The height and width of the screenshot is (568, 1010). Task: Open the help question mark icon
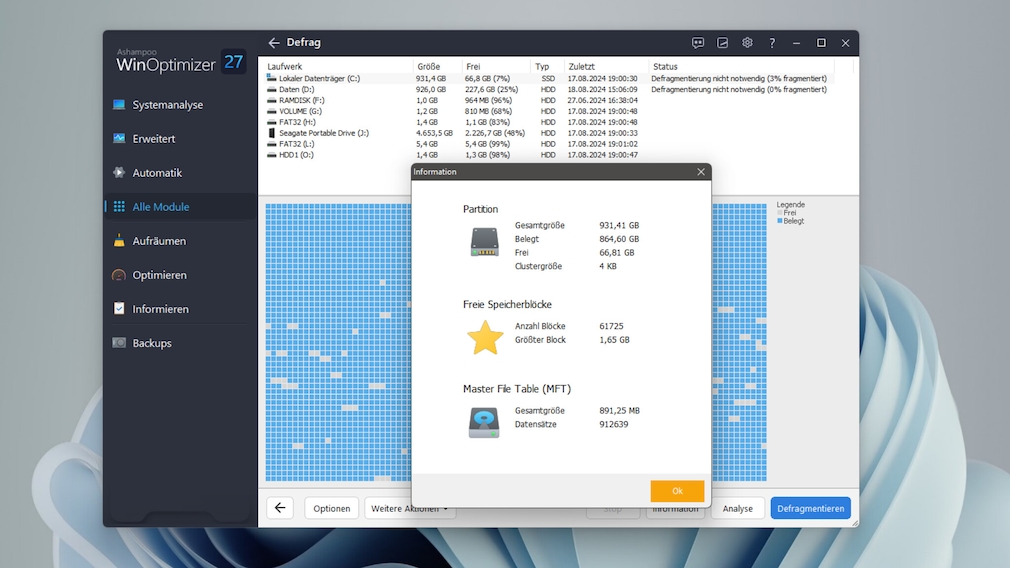point(772,43)
